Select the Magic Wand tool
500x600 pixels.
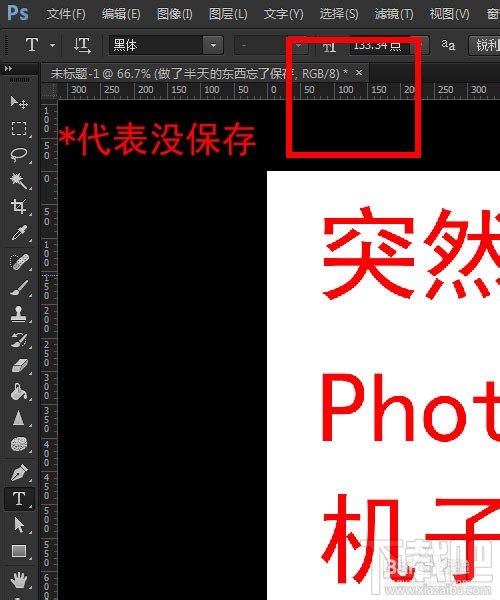click(19, 181)
